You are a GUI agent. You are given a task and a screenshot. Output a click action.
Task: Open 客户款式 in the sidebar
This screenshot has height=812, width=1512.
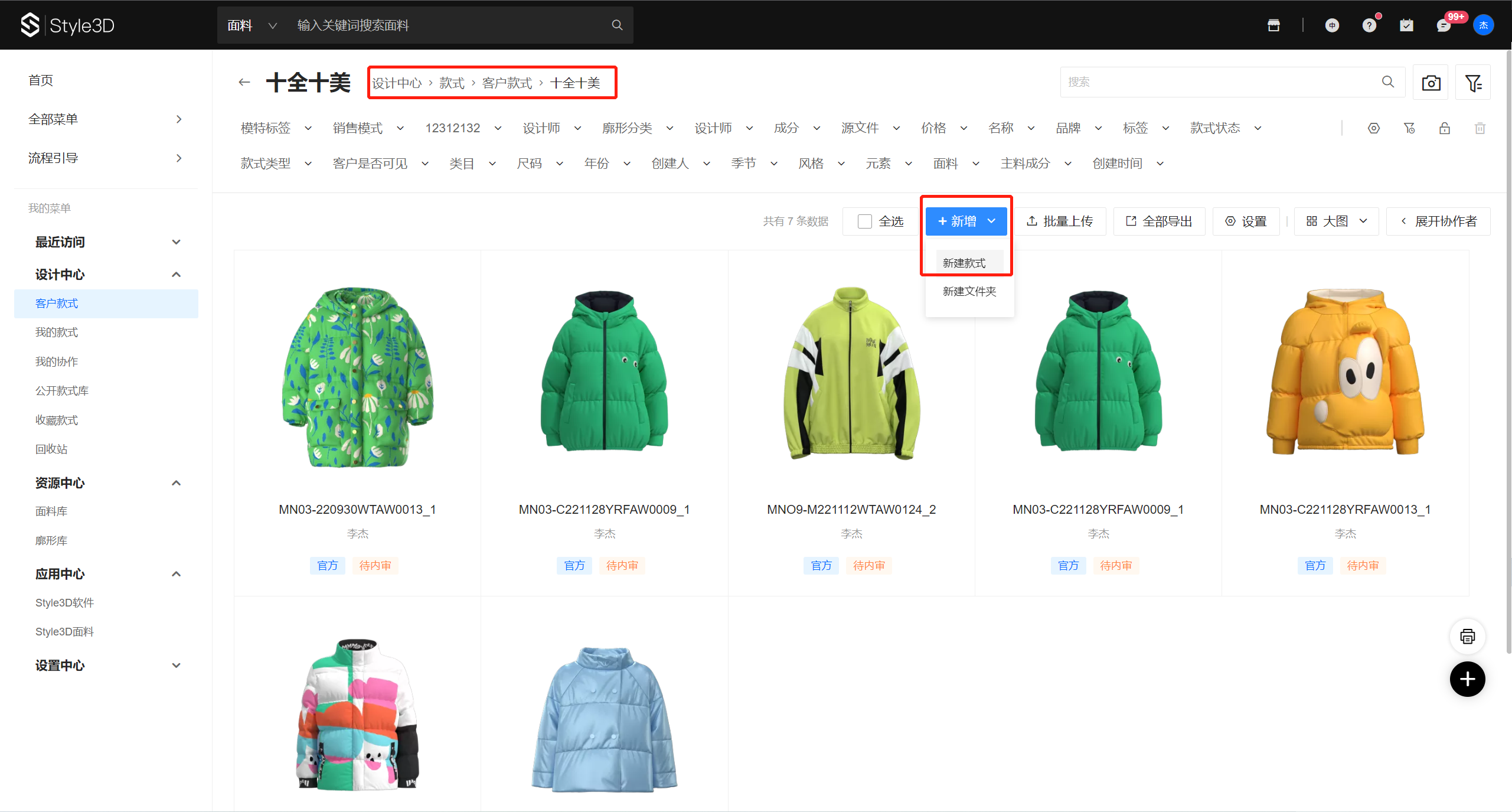click(106, 304)
